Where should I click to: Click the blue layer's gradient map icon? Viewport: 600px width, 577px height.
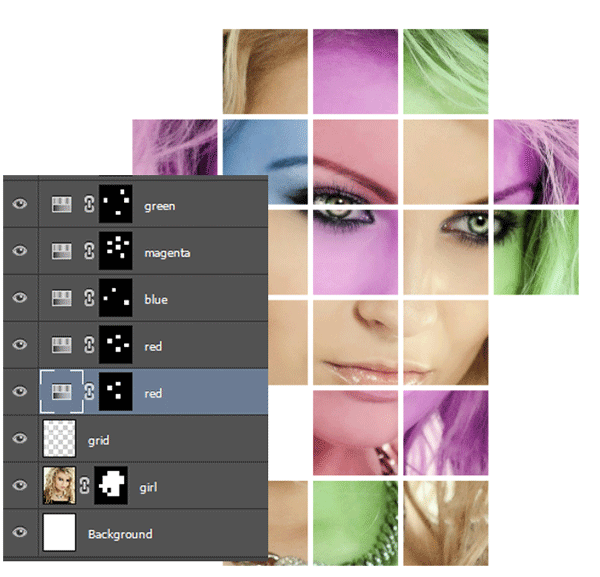(x=62, y=299)
